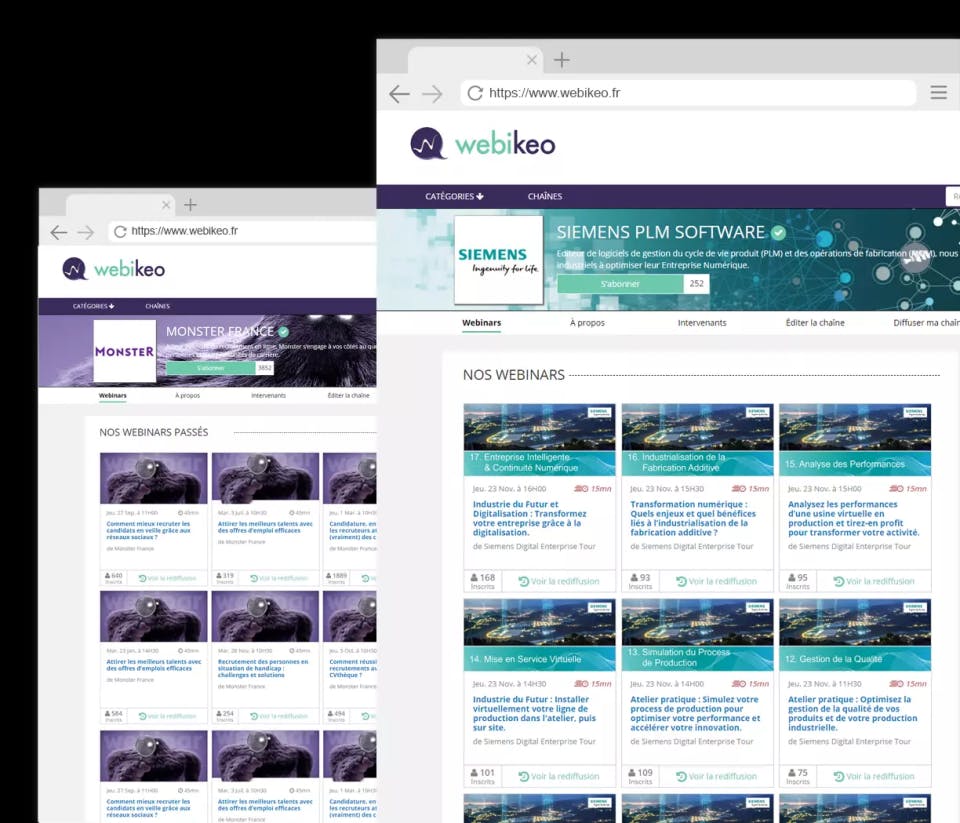This screenshot has width=960, height=823.
Task: Select Éditer la chaîne tab in Siemens window
Action: click(x=815, y=323)
